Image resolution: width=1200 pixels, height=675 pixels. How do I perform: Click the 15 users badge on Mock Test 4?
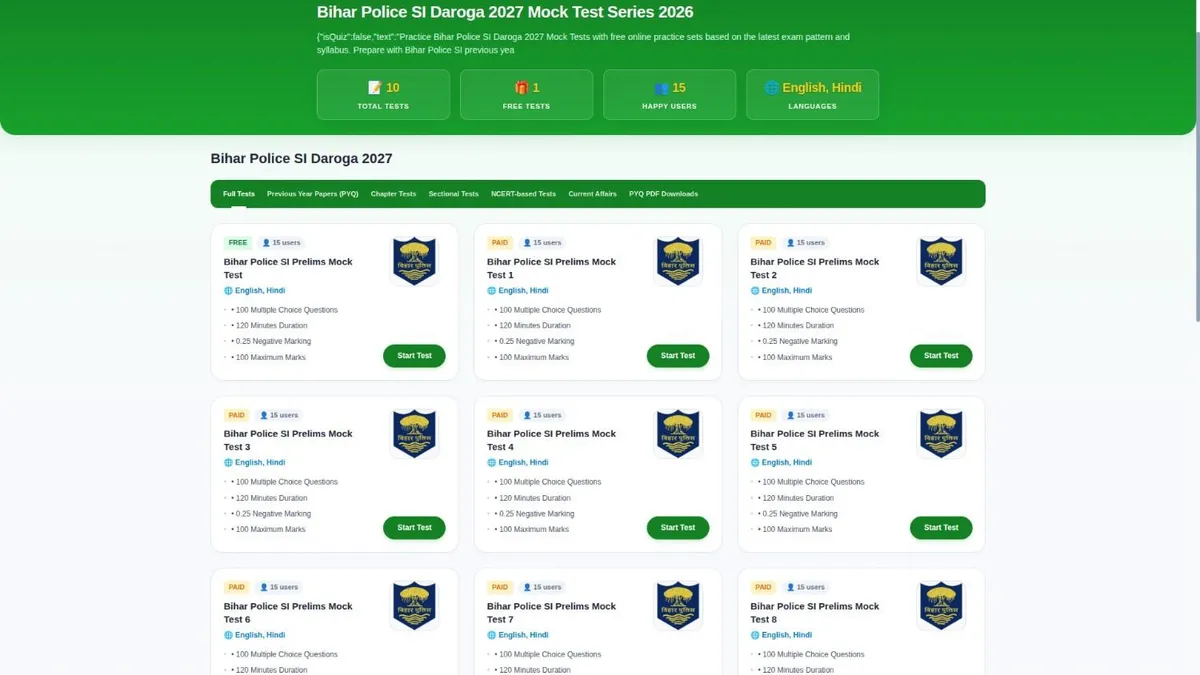[543, 415]
